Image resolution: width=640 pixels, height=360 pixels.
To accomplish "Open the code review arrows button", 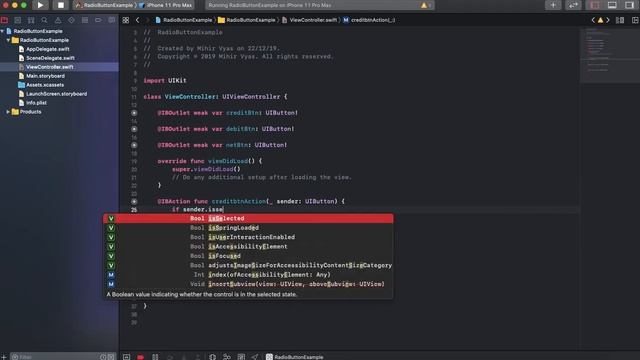I will tap(573, 5).
